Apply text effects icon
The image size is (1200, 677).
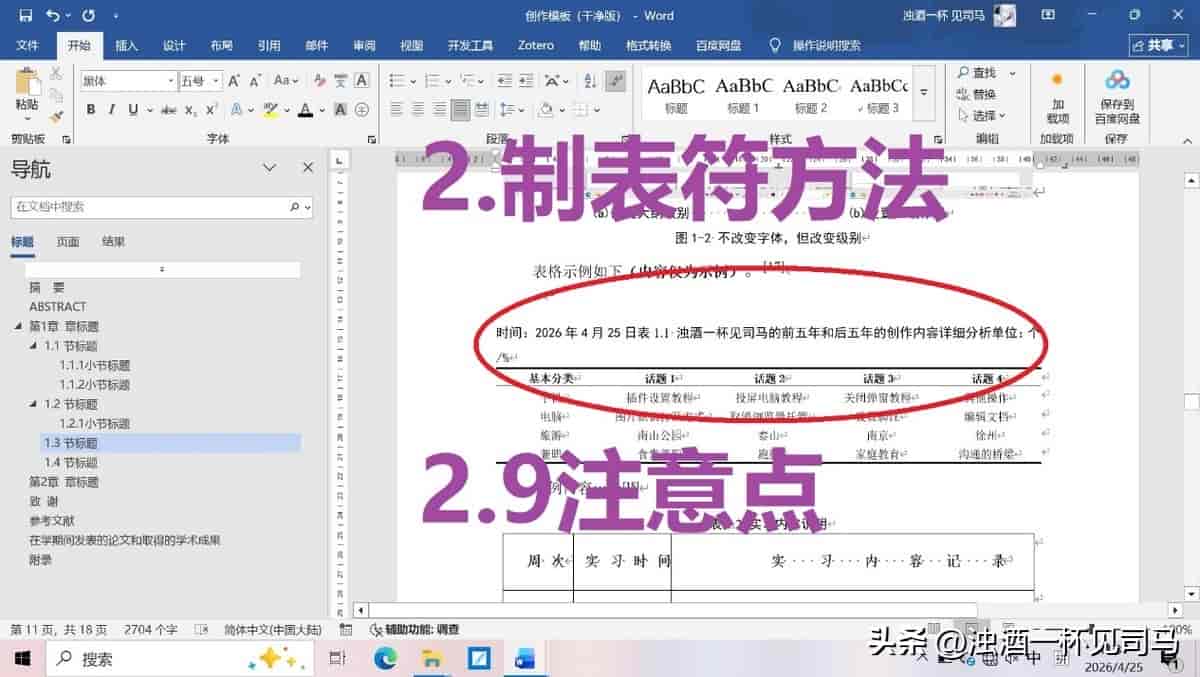pos(237,109)
